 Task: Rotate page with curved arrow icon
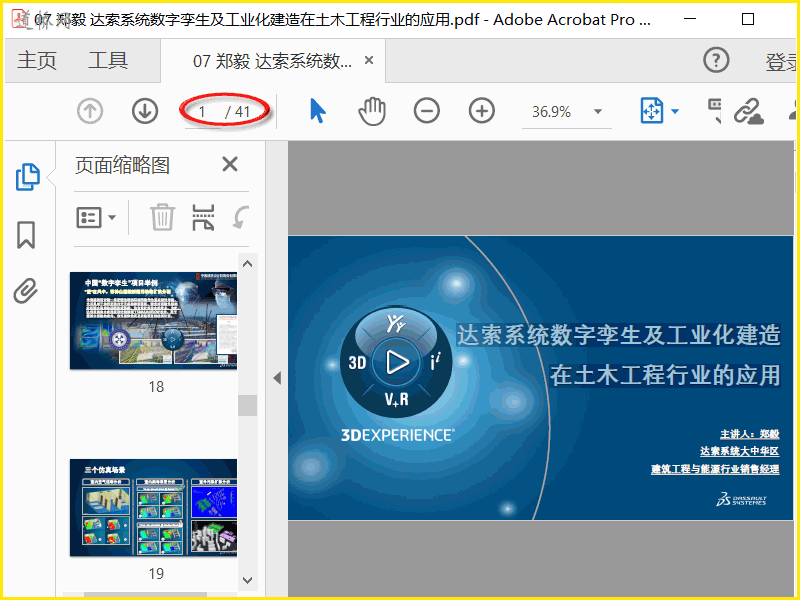(x=241, y=217)
